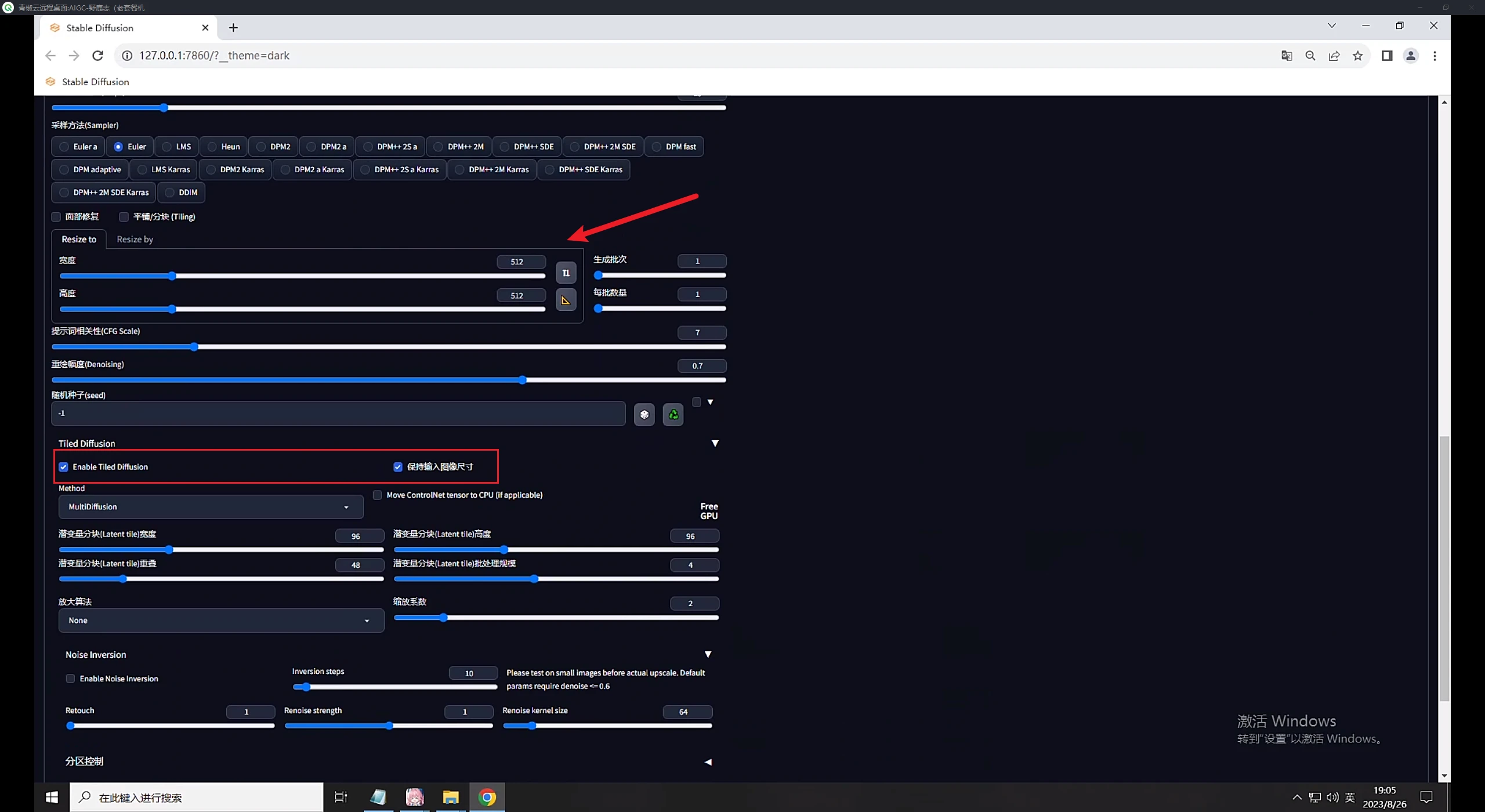The image size is (1485, 812).
Task: Click the dice random seed icon
Action: tap(644, 415)
